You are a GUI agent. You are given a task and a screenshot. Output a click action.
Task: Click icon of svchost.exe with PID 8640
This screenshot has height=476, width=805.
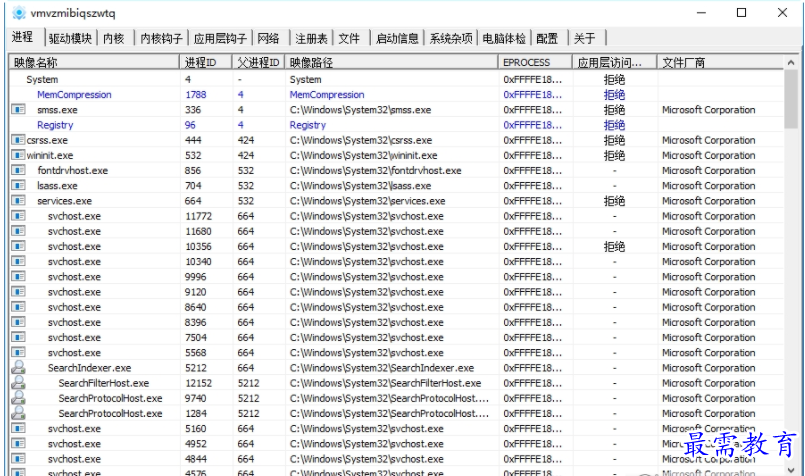coord(18,307)
